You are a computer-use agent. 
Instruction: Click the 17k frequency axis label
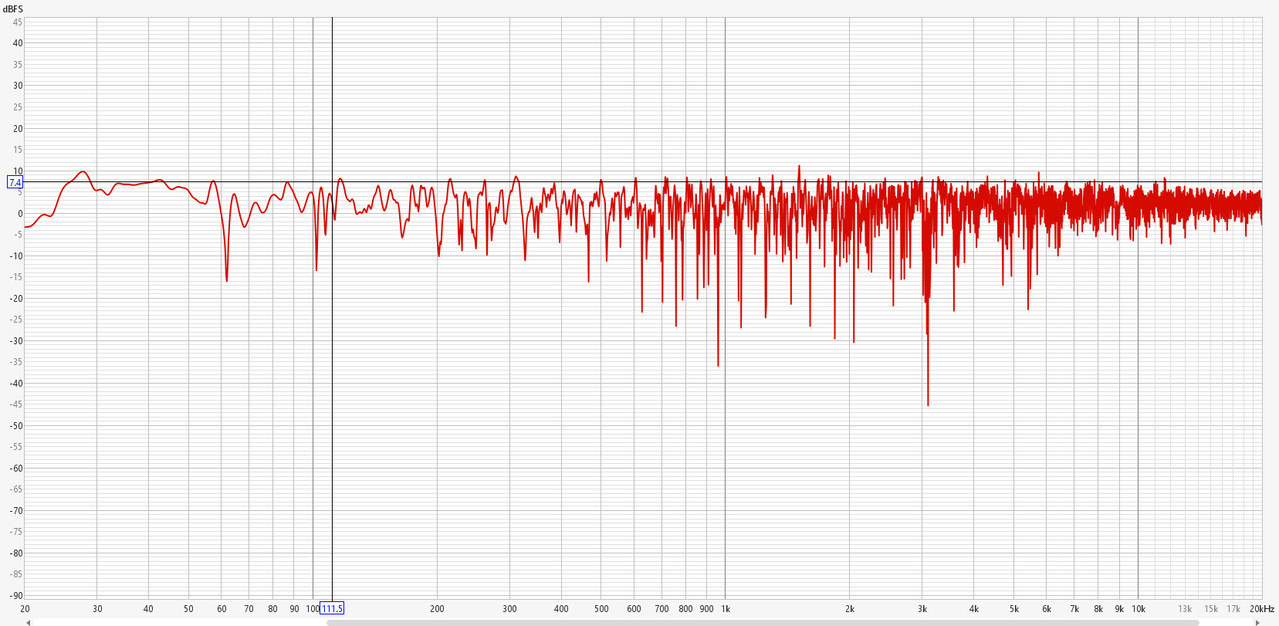(1233, 608)
